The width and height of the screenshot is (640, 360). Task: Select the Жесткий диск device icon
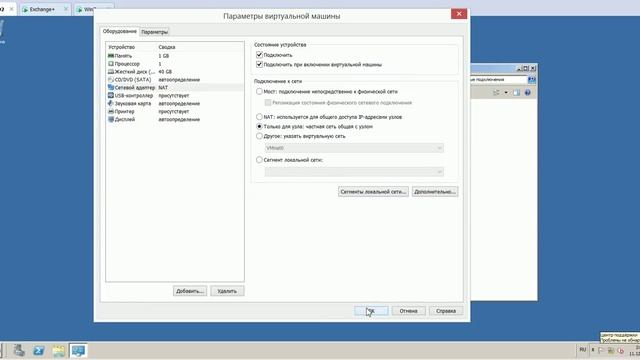[x=111, y=71]
